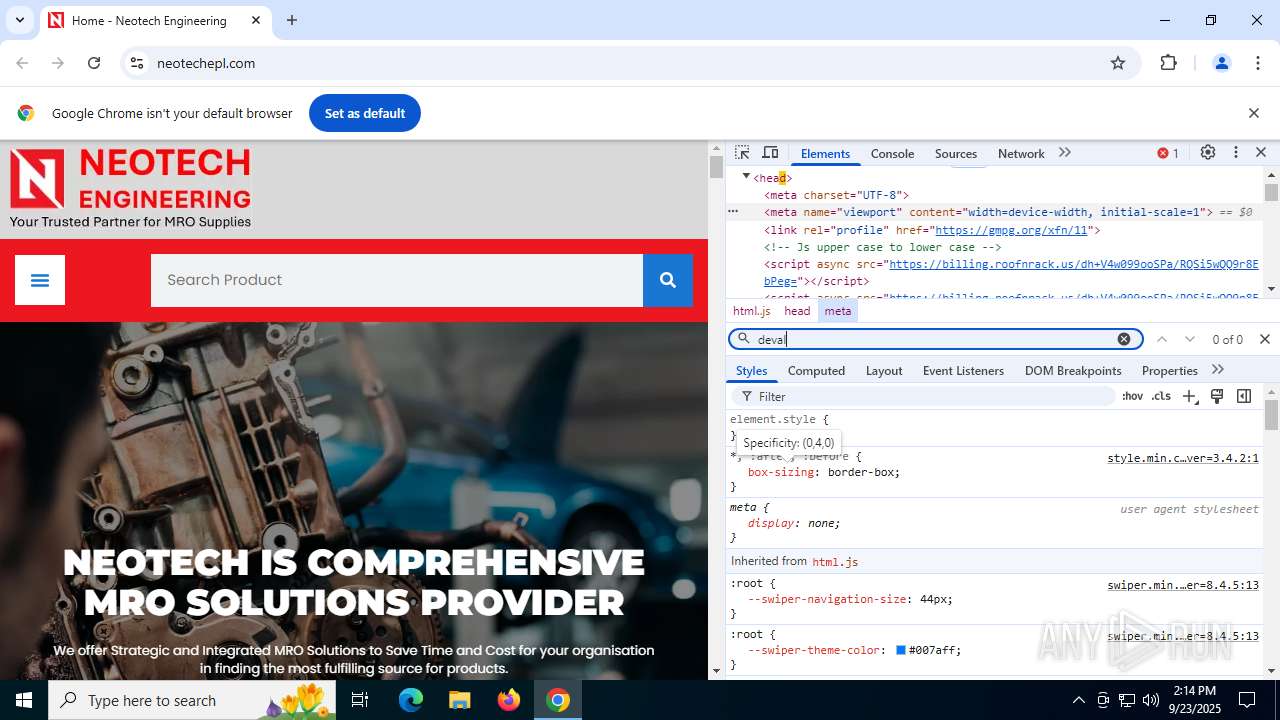Toggle the device toolbar icon
1280x720 pixels.
point(770,153)
